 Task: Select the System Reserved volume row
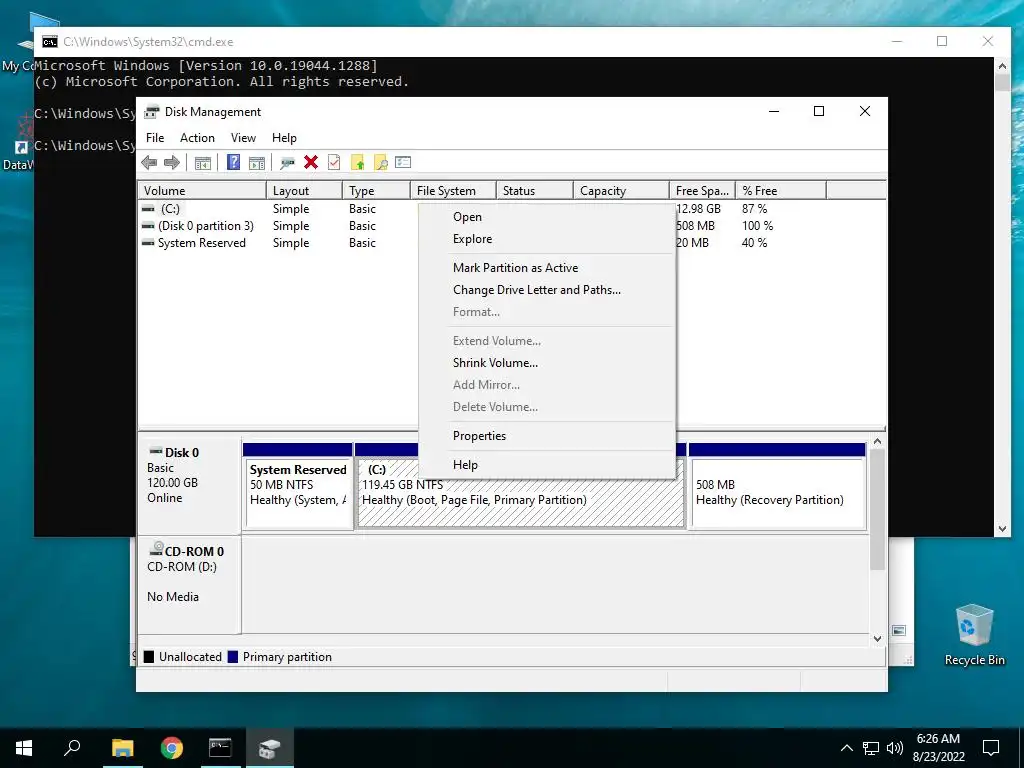tap(202, 243)
